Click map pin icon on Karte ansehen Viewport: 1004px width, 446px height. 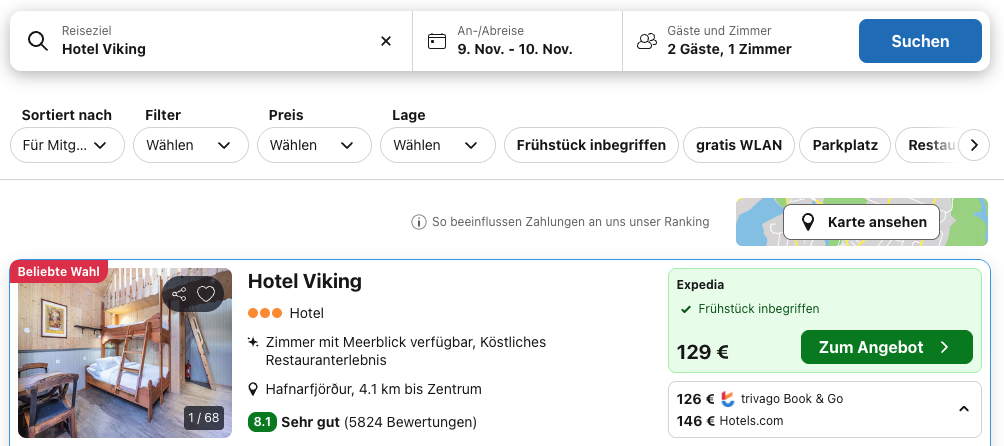point(808,222)
